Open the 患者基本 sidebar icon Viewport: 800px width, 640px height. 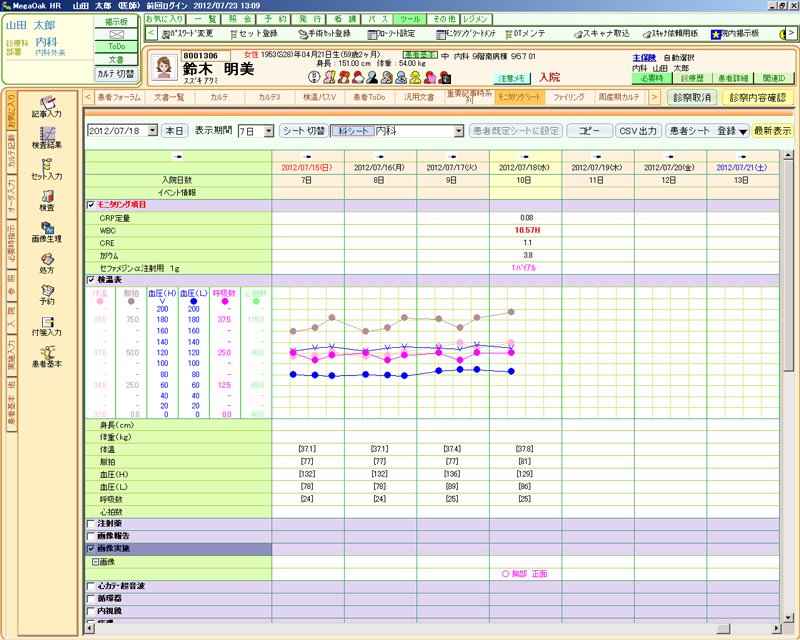coord(46,357)
